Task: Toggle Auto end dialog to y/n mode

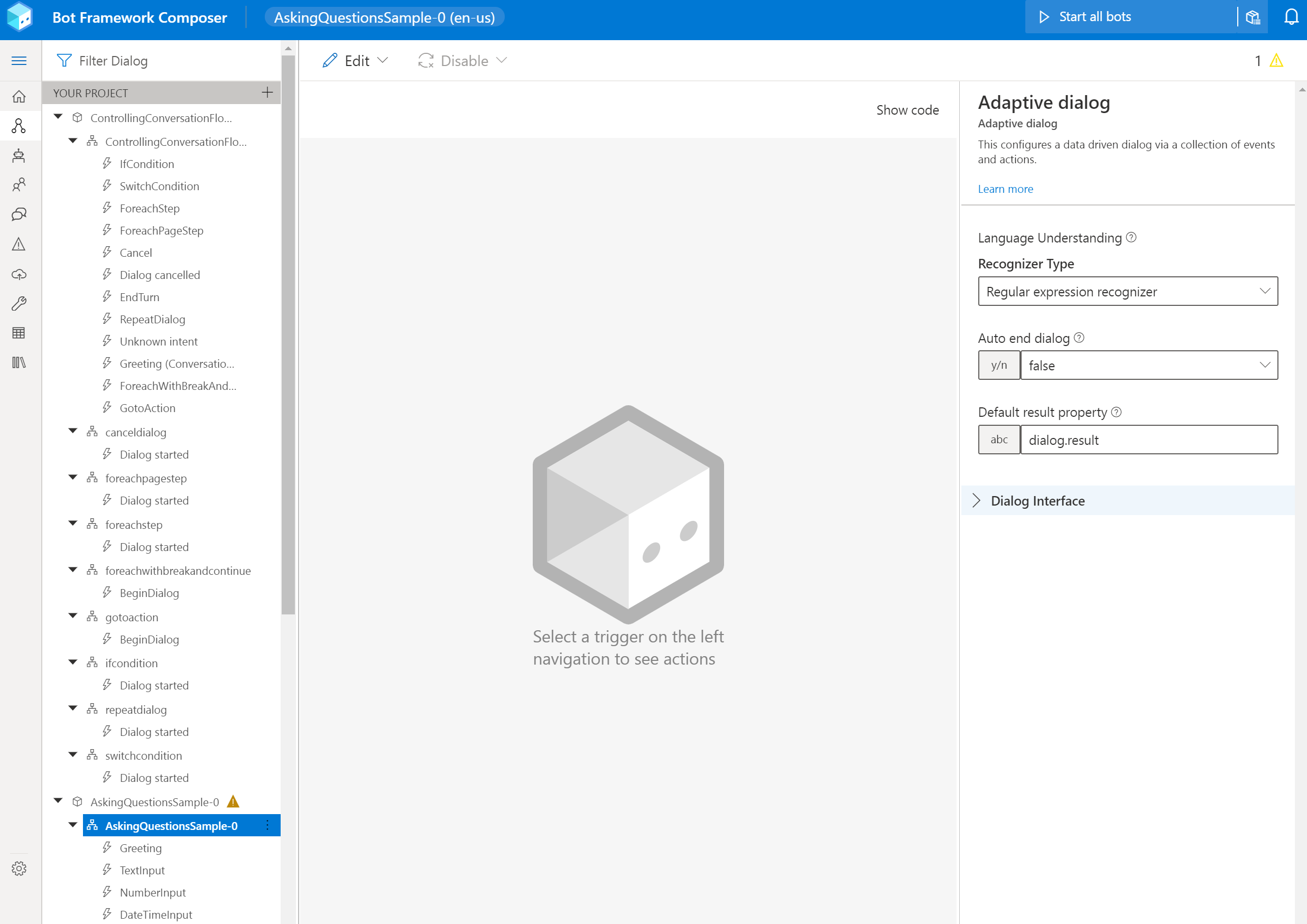Action: tap(998, 365)
